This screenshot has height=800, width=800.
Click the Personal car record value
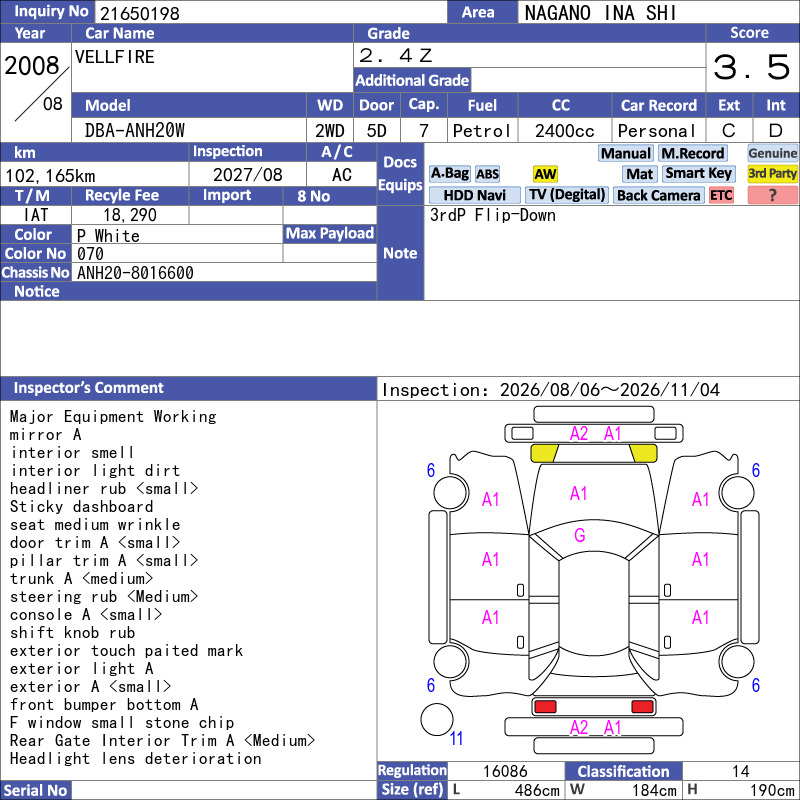tap(657, 131)
